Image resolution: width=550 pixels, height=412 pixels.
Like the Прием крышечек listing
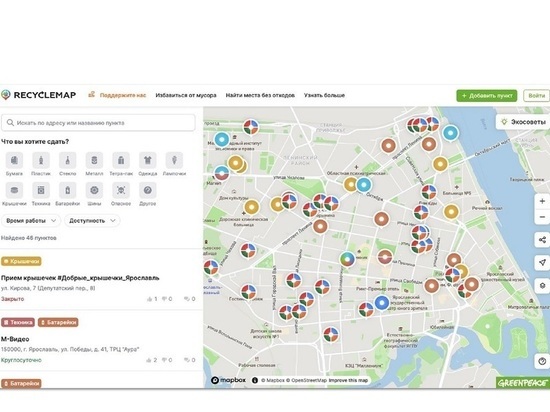(x=152, y=299)
